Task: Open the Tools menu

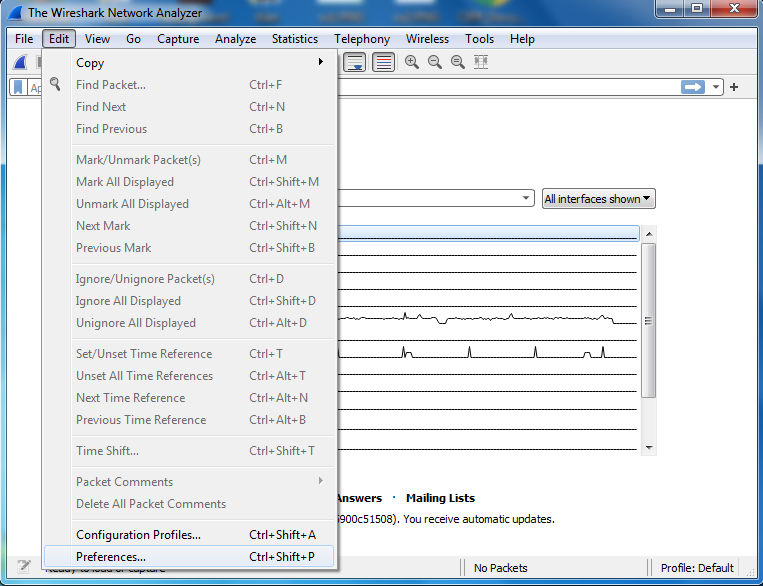Action: 479,39
